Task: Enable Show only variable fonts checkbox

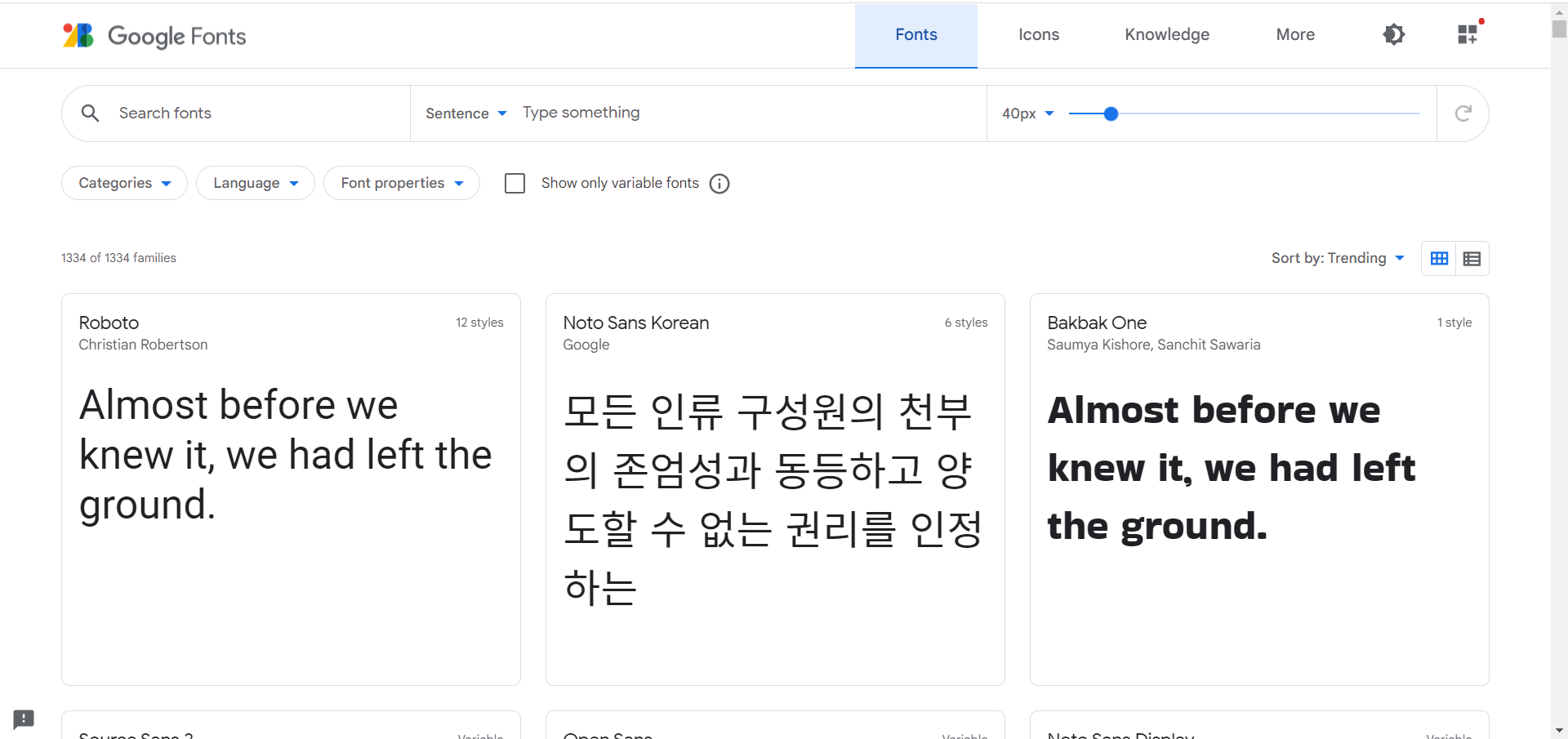Action: point(514,183)
